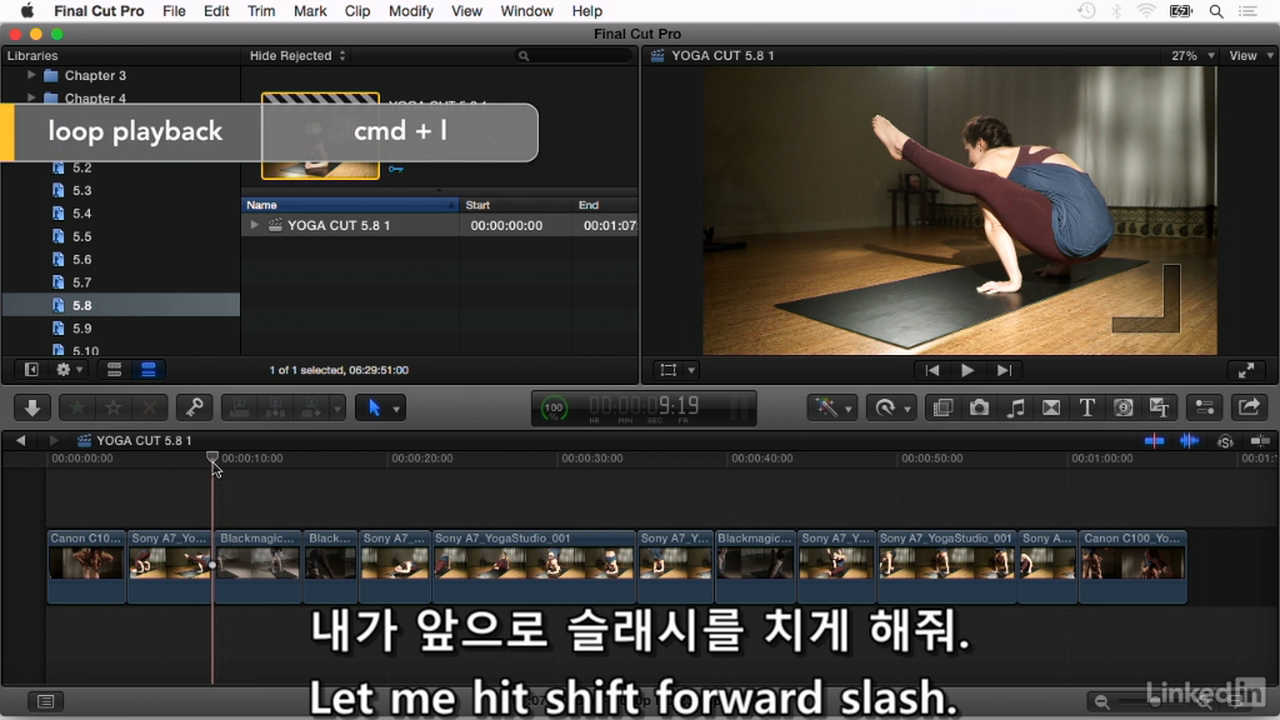The height and width of the screenshot is (720, 1280).
Task: Toggle video and audio skimming
Action: pyautogui.click(x=1154, y=440)
